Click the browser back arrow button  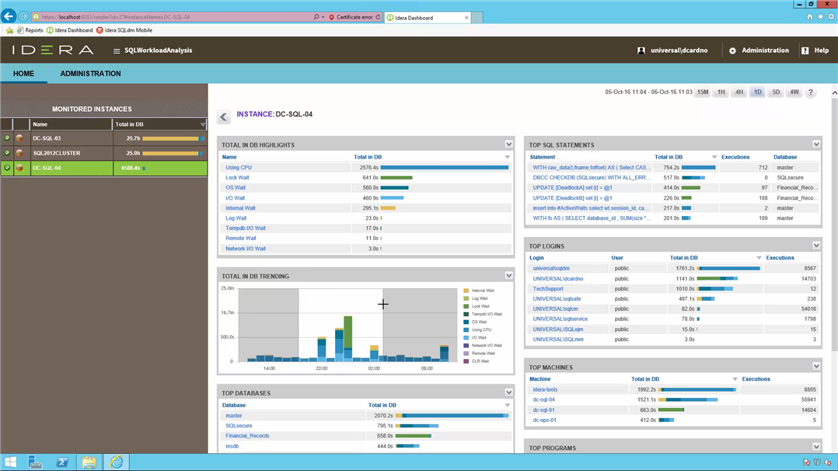click(9, 17)
